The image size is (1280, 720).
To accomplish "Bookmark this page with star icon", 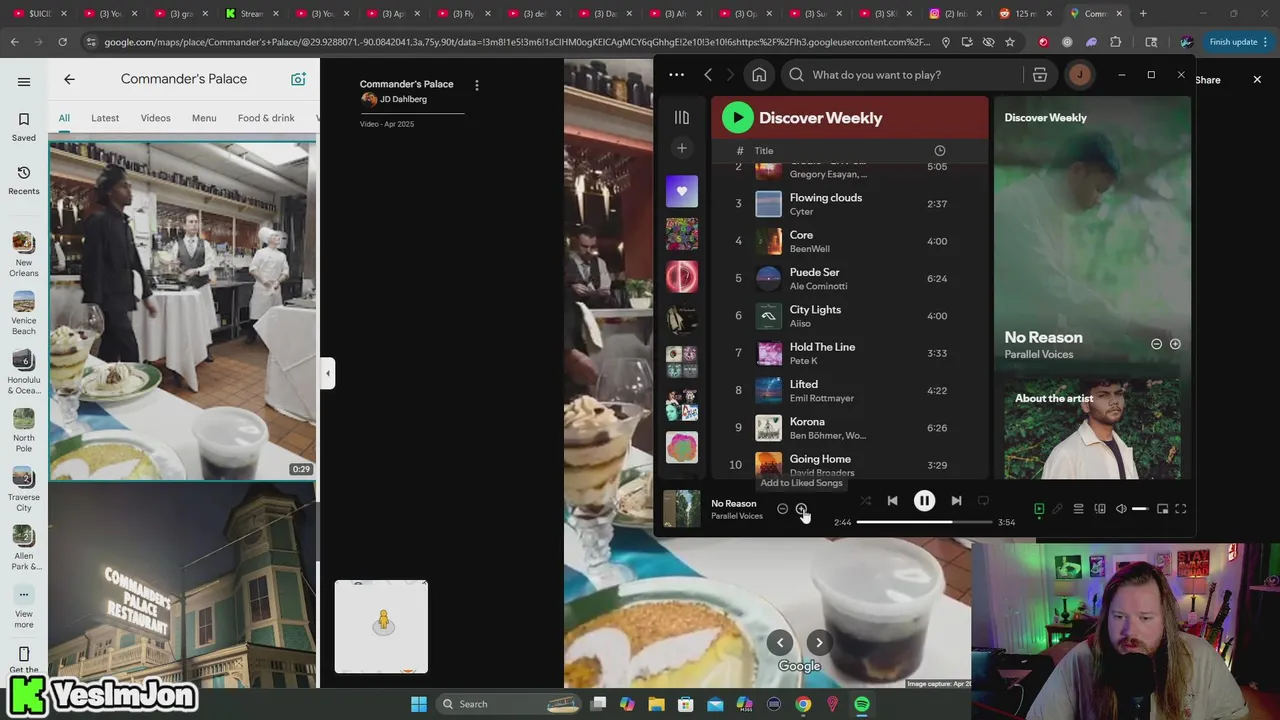I will pyautogui.click(x=1010, y=42).
